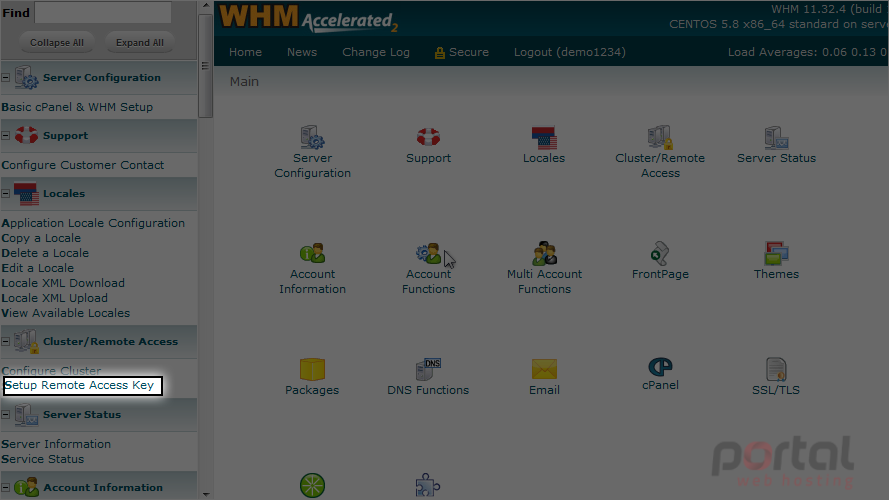The image size is (889, 500).
Task: Collapse the Account Information section
Action: (x=6, y=487)
